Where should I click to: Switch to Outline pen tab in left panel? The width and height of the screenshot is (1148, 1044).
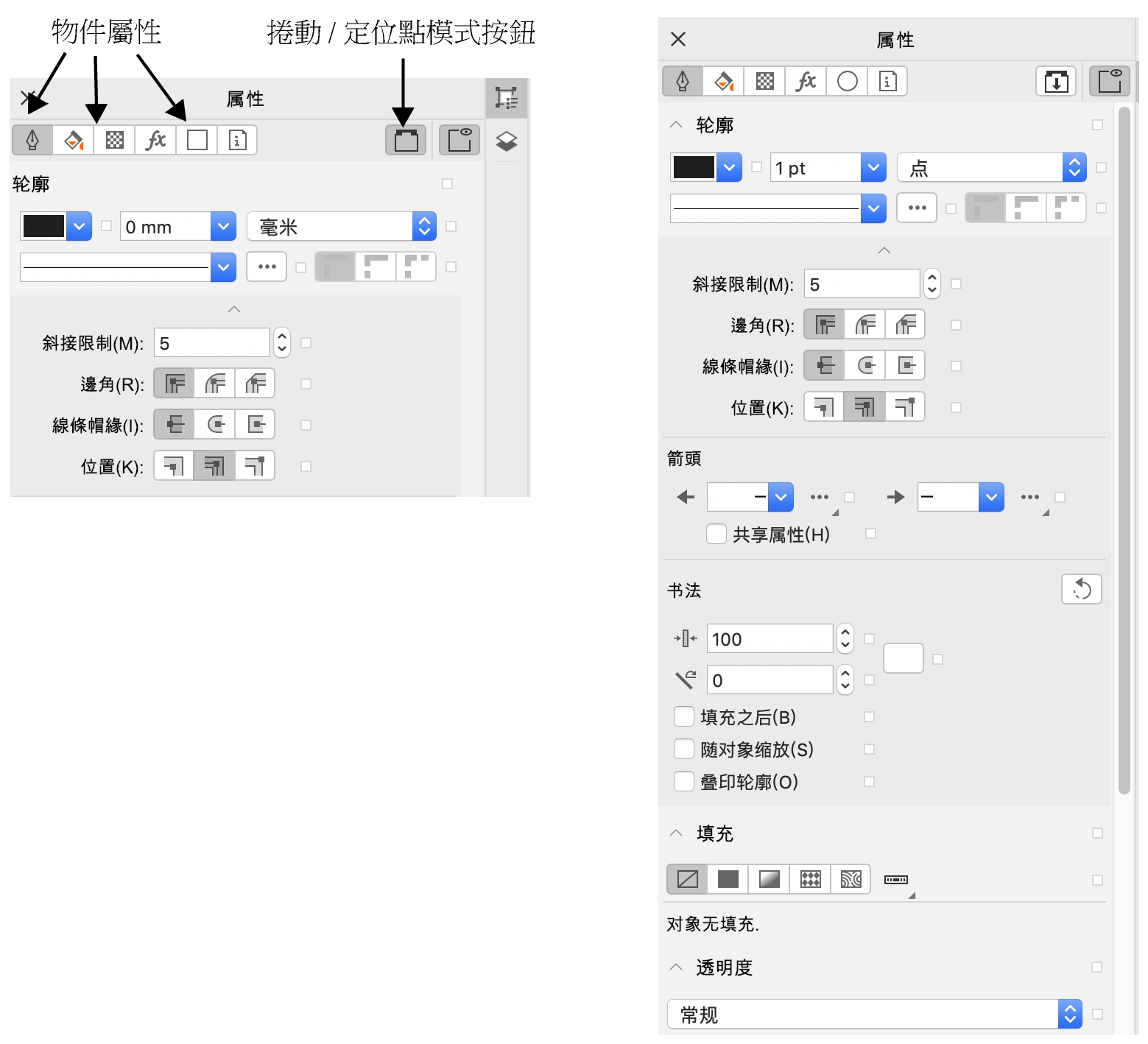click(32, 140)
